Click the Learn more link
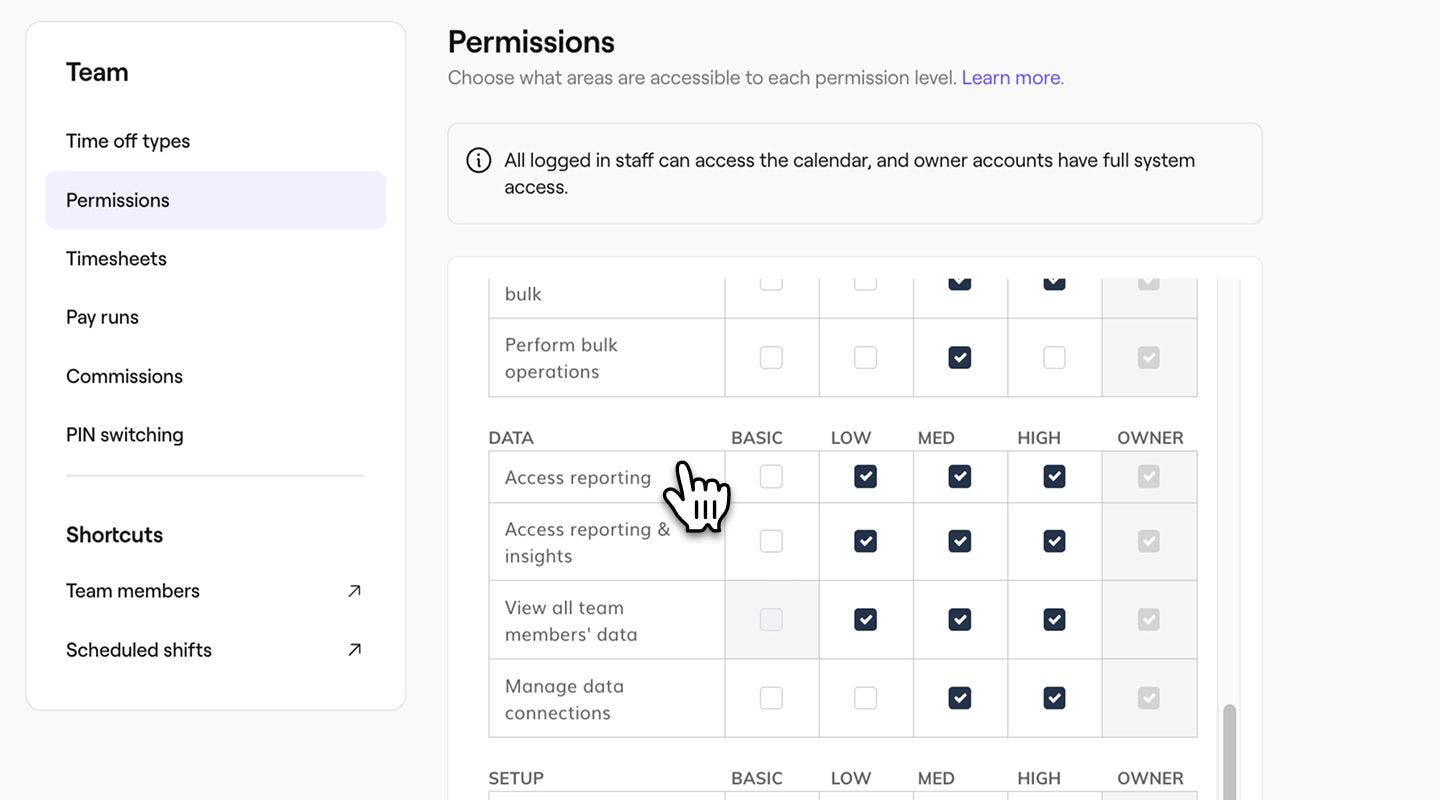 coord(1011,78)
